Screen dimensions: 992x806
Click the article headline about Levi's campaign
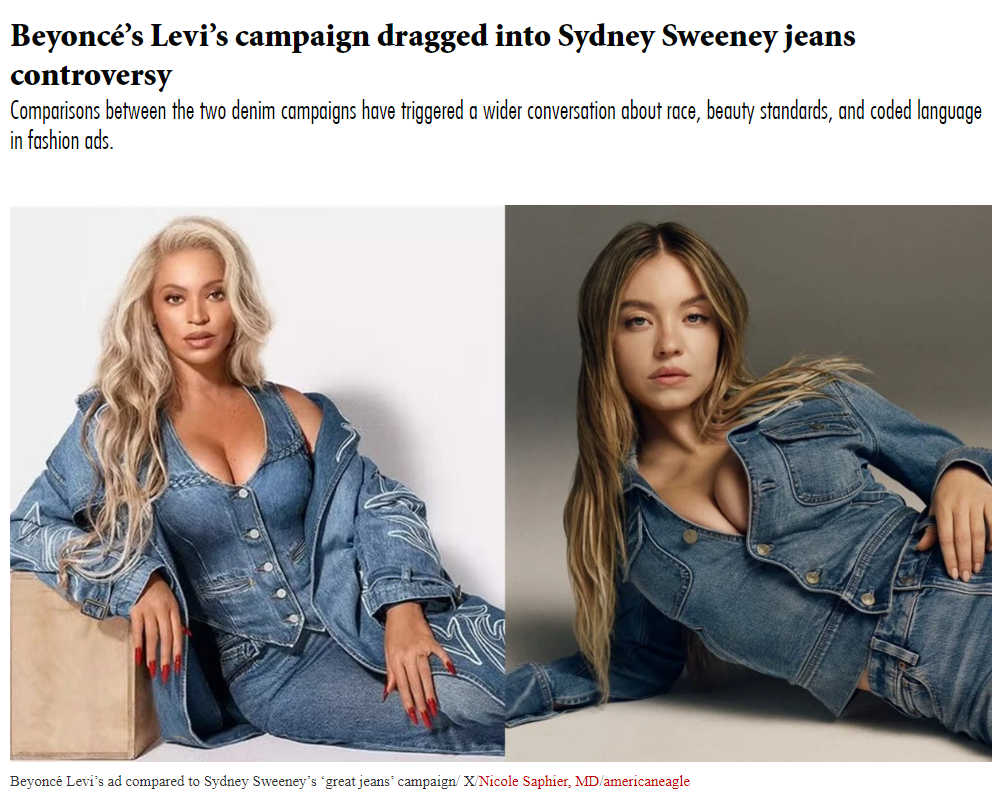[x=433, y=55]
